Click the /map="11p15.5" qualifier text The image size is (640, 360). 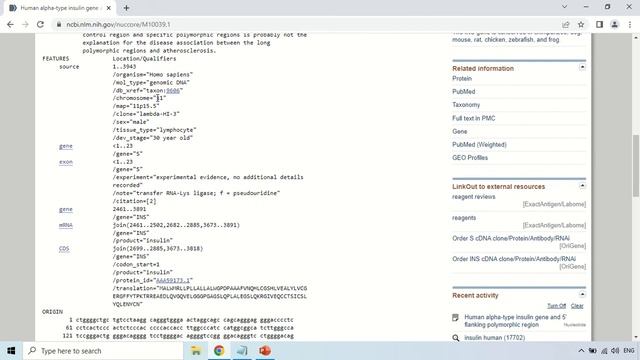click(136, 106)
